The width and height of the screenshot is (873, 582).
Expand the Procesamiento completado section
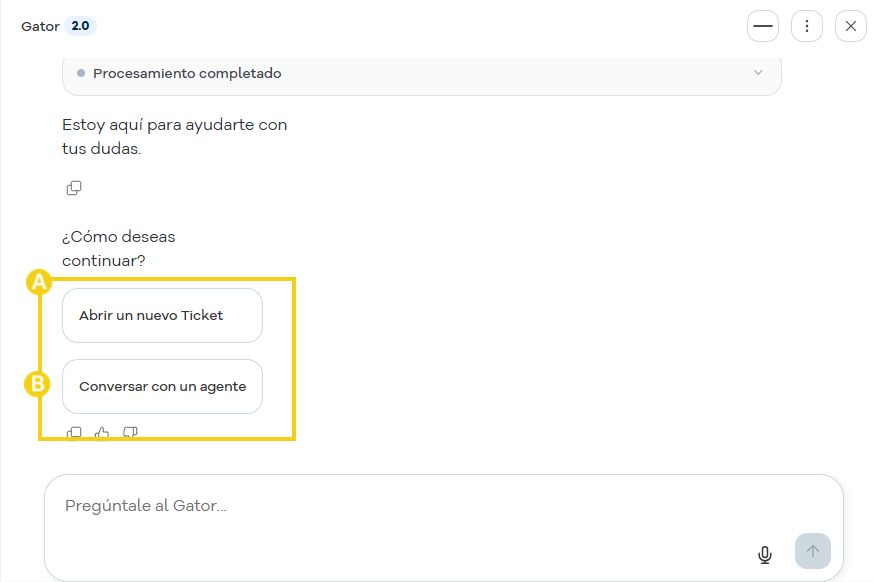pyautogui.click(x=422, y=74)
